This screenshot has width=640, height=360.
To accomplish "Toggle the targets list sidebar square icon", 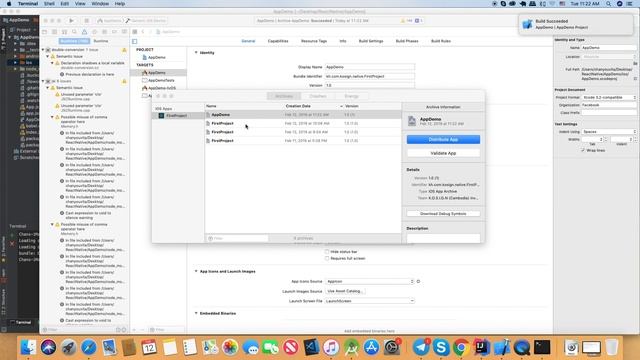I will pyautogui.click(x=135, y=41).
